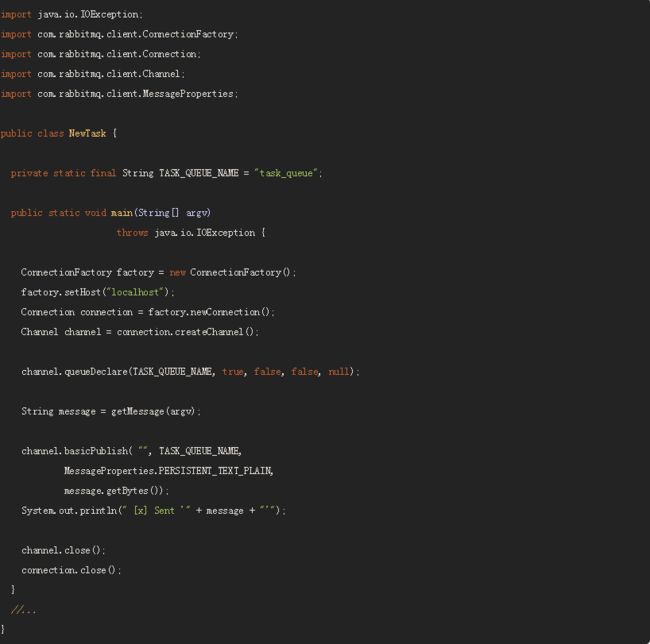Click the channel.queueDeclare line
The image size is (650, 644).
[x=191, y=372]
